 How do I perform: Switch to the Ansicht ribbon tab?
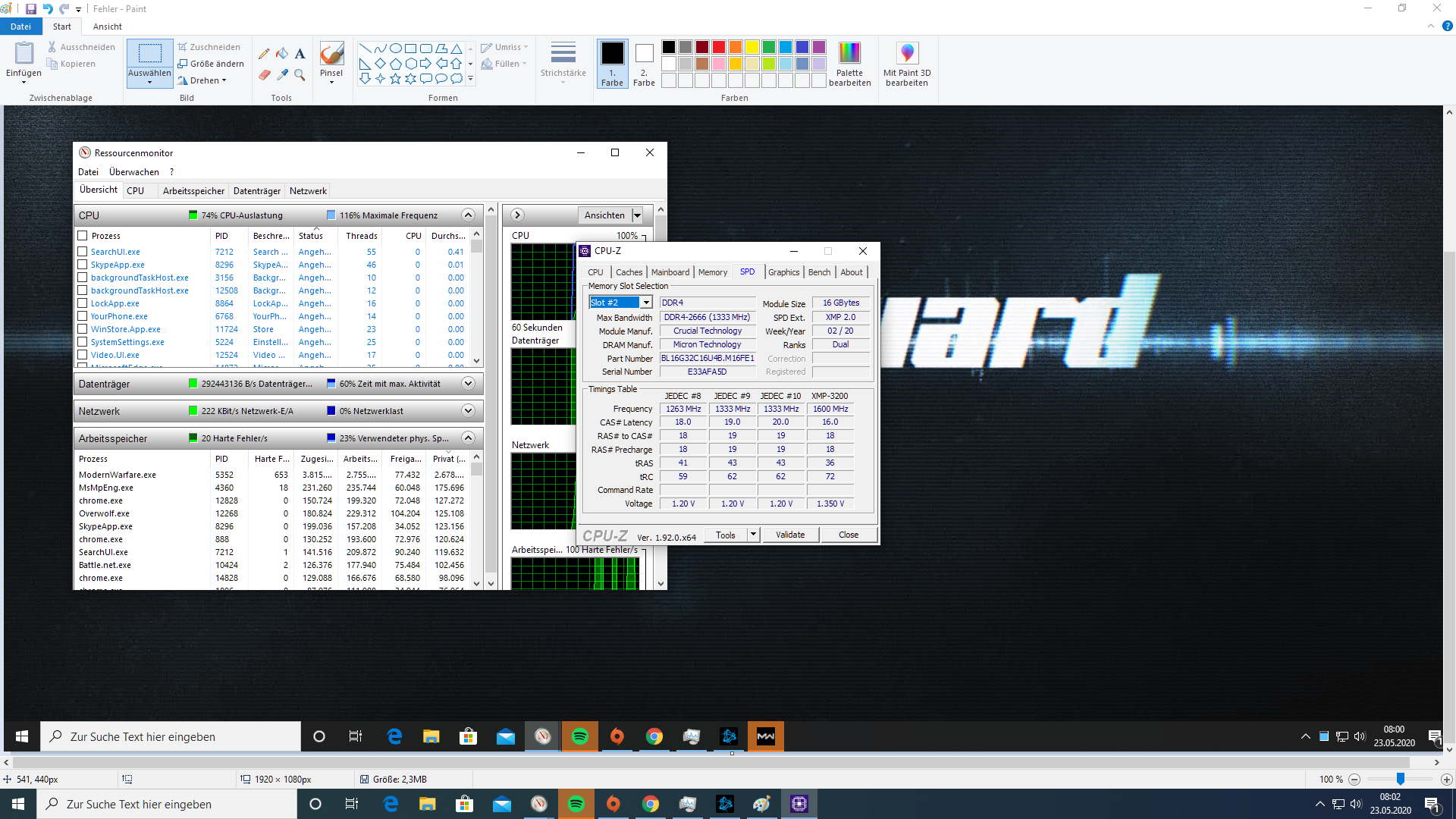click(107, 27)
